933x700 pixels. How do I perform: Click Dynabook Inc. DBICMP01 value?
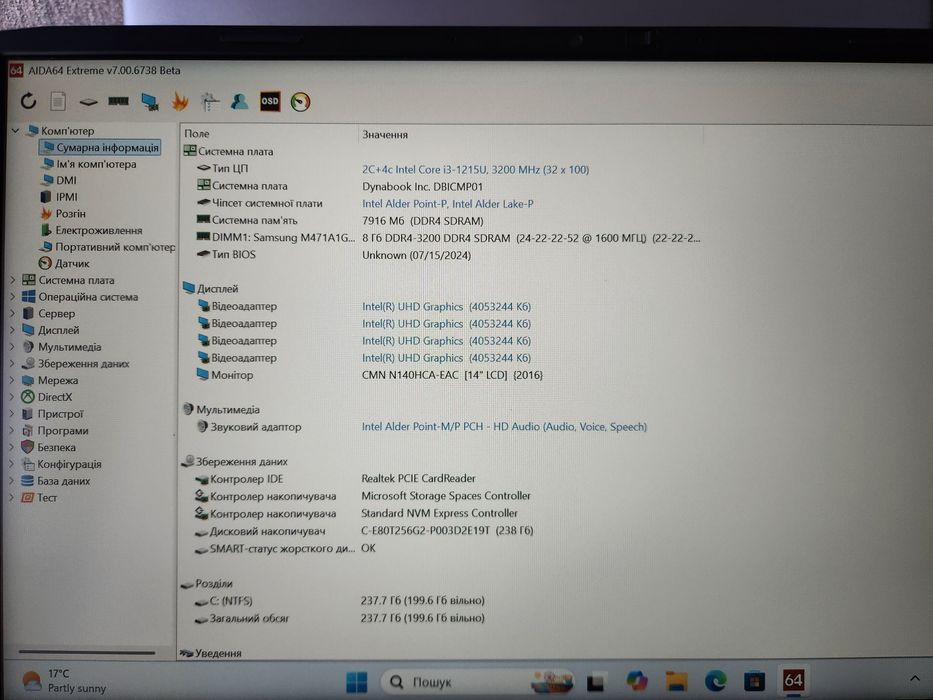tap(422, 186)
